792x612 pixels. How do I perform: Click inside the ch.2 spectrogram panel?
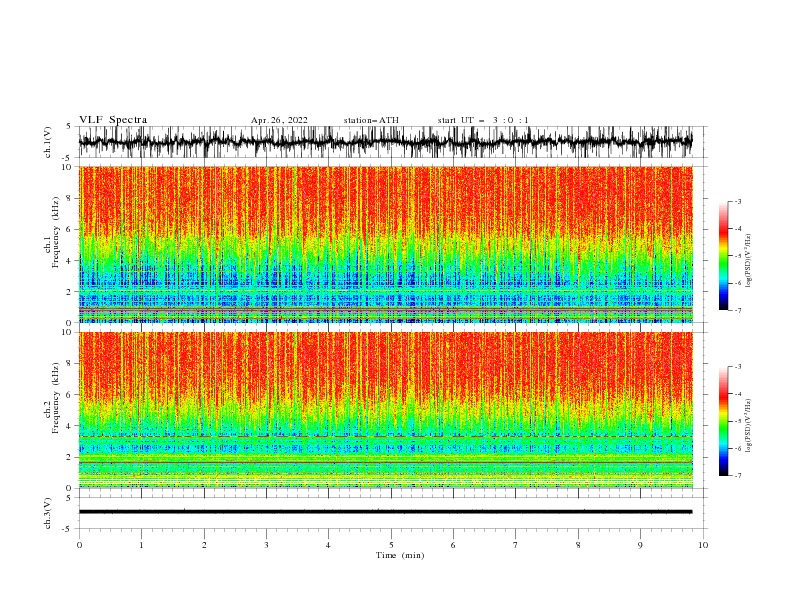(385, 410)
